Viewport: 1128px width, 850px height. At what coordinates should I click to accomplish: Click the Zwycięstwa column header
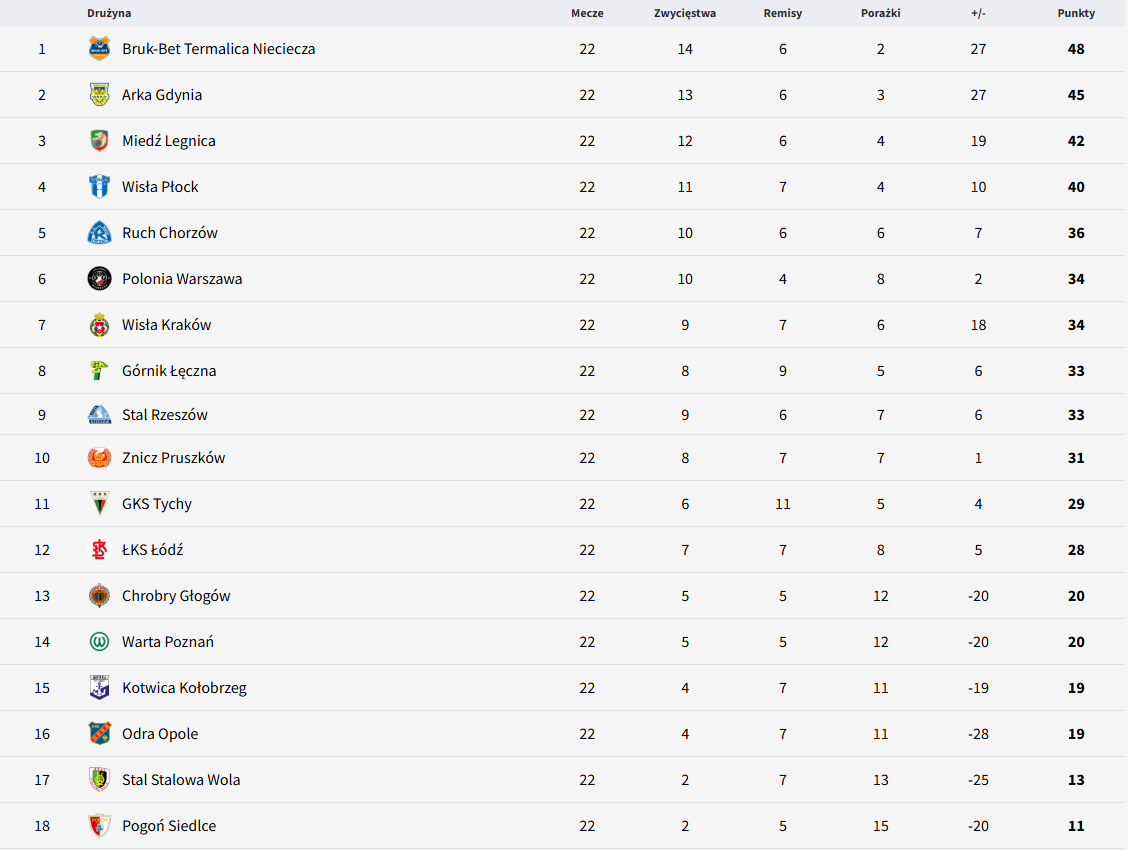(x=685, y=13)
